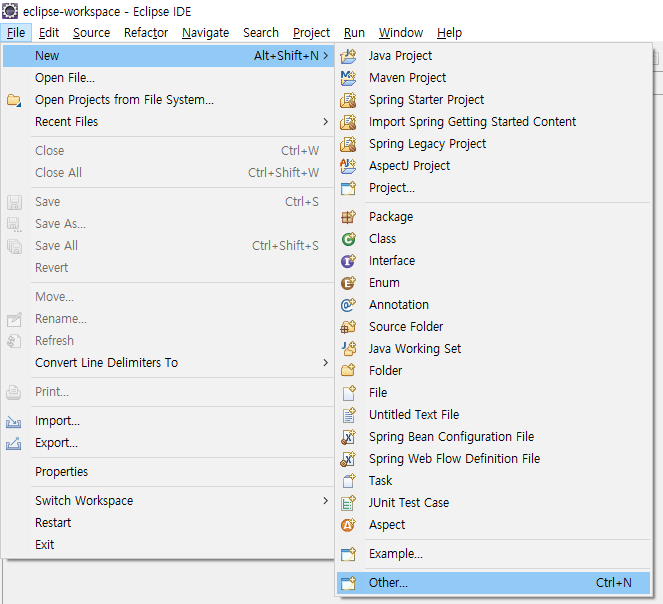Viewport: 663px width, 604px height.
Task: Click the Package icon
Action: pyautogui.click(x=348, y=217)
